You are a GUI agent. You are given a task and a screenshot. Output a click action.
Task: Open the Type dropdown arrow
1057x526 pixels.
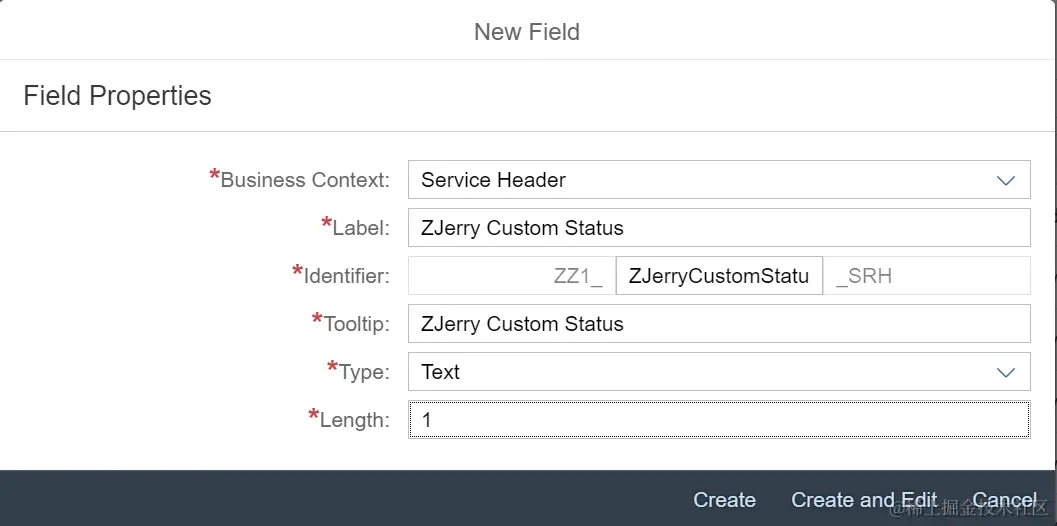[1005, 372]
